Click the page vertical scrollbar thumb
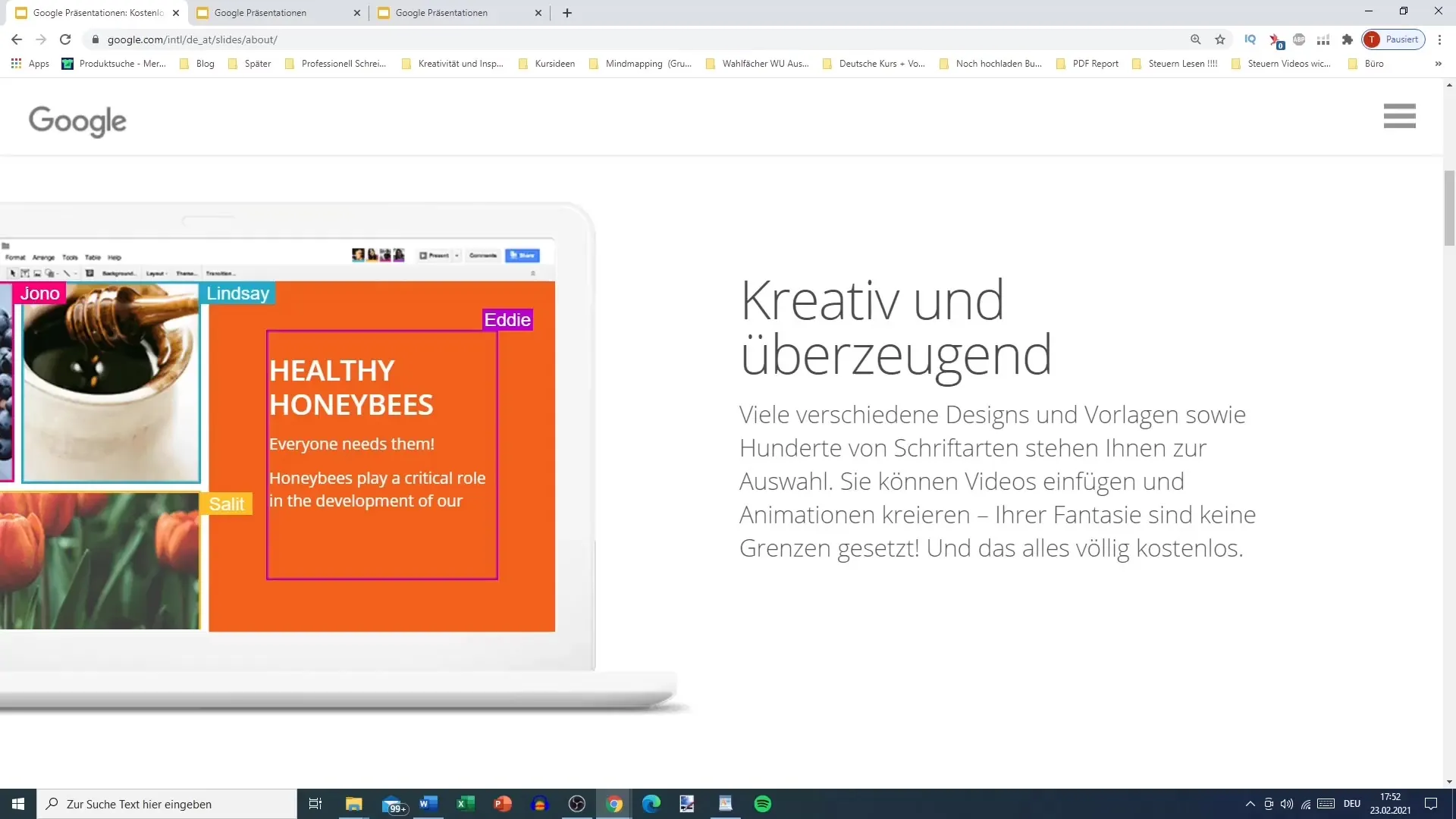Screen dimensions: 1456x819 pyautogui.click(x=1449, y=208)
